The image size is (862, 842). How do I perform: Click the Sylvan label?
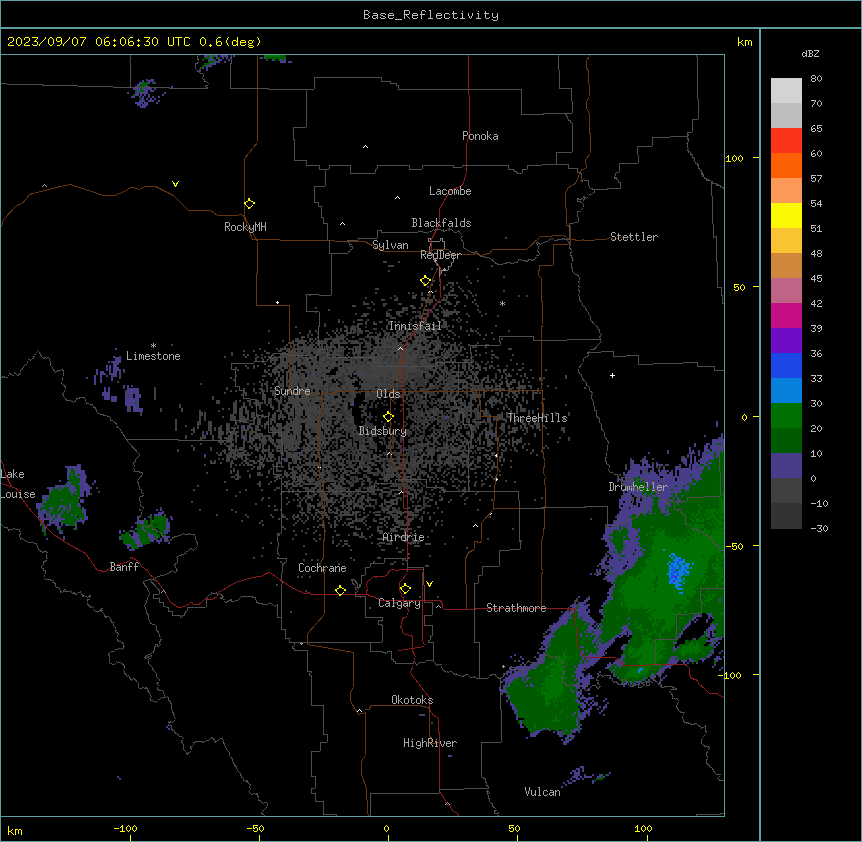coord(390,245)
